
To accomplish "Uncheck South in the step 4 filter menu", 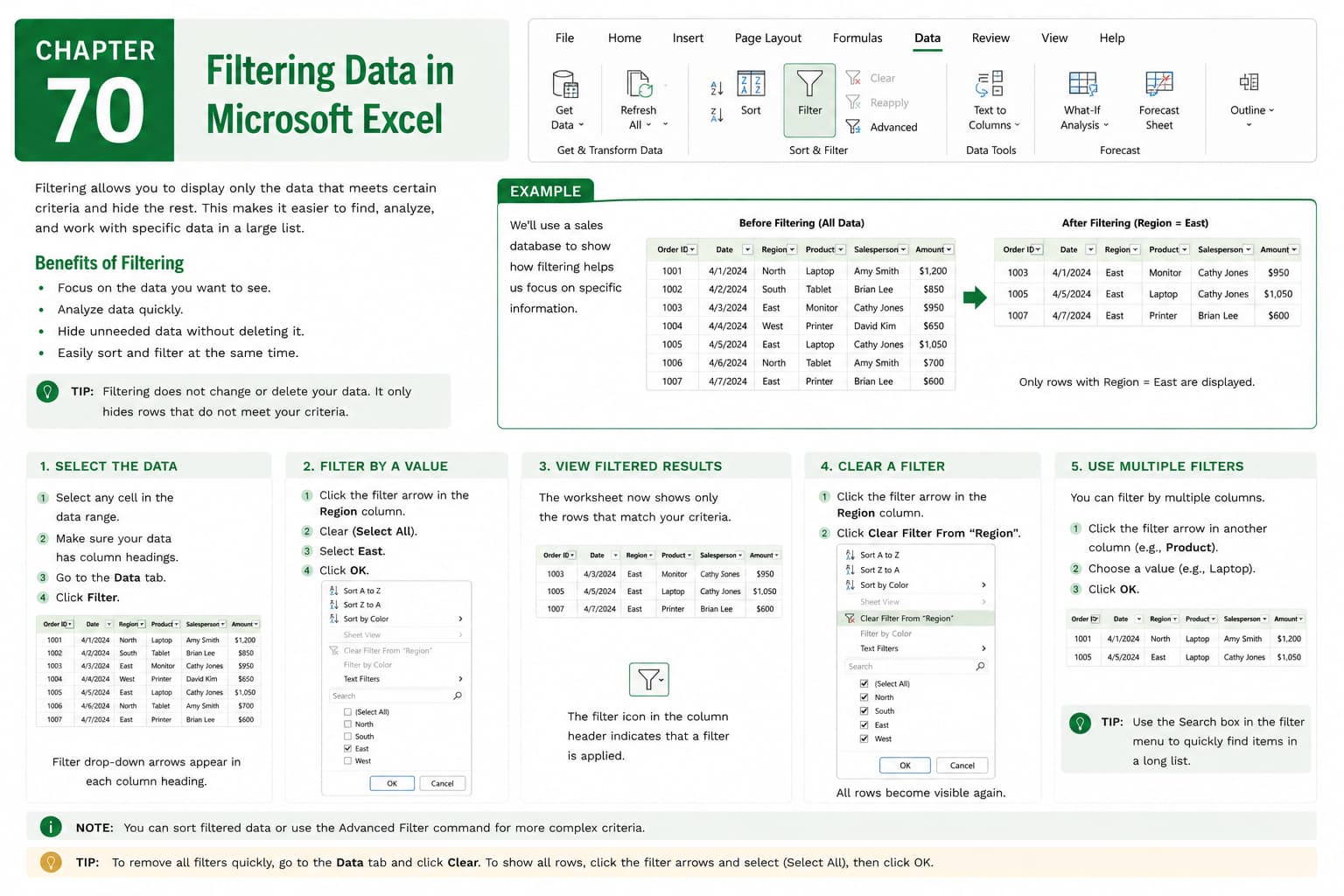I will 864,711.
